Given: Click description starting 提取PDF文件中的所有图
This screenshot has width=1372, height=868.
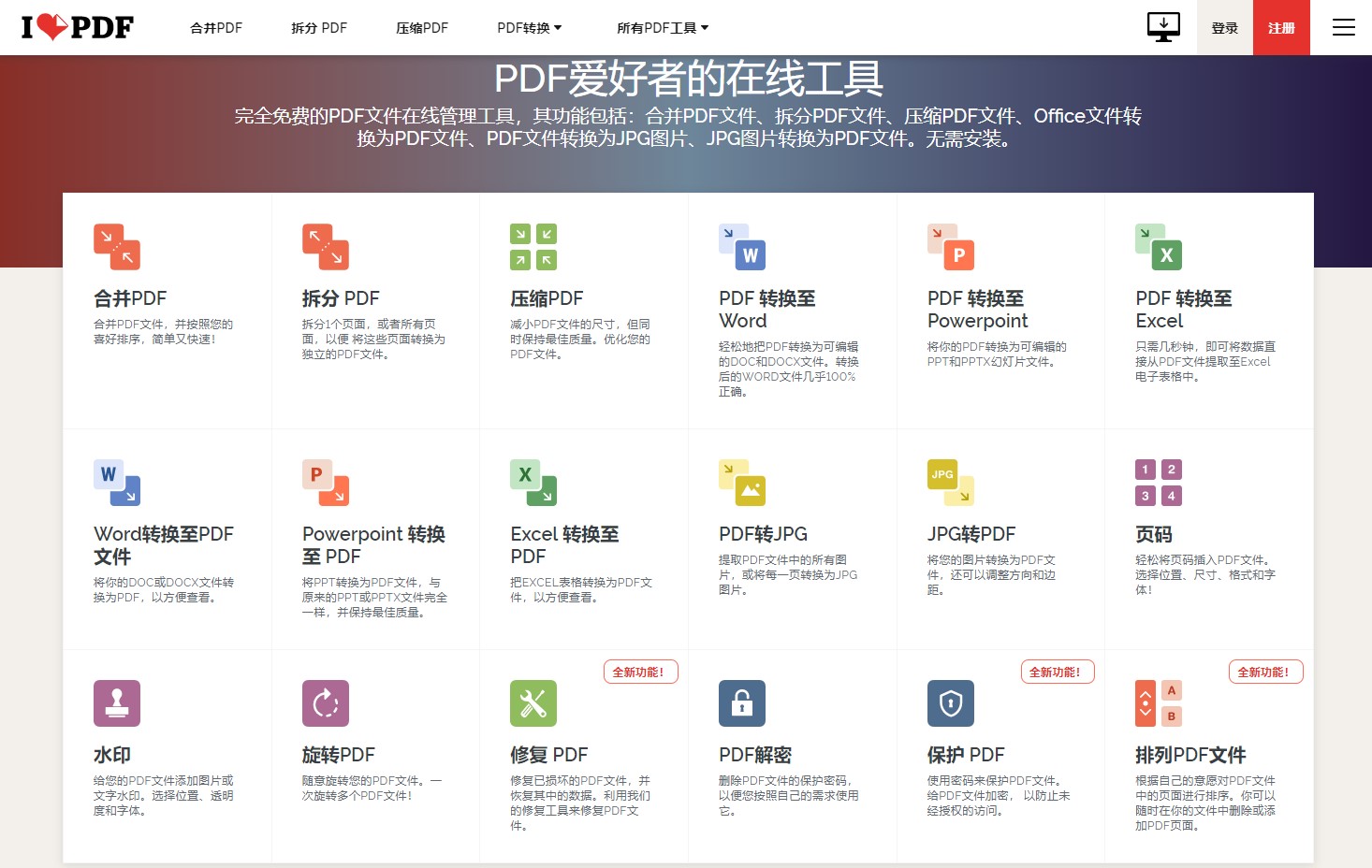Looking at the screenshot, I should click(788, 574).
